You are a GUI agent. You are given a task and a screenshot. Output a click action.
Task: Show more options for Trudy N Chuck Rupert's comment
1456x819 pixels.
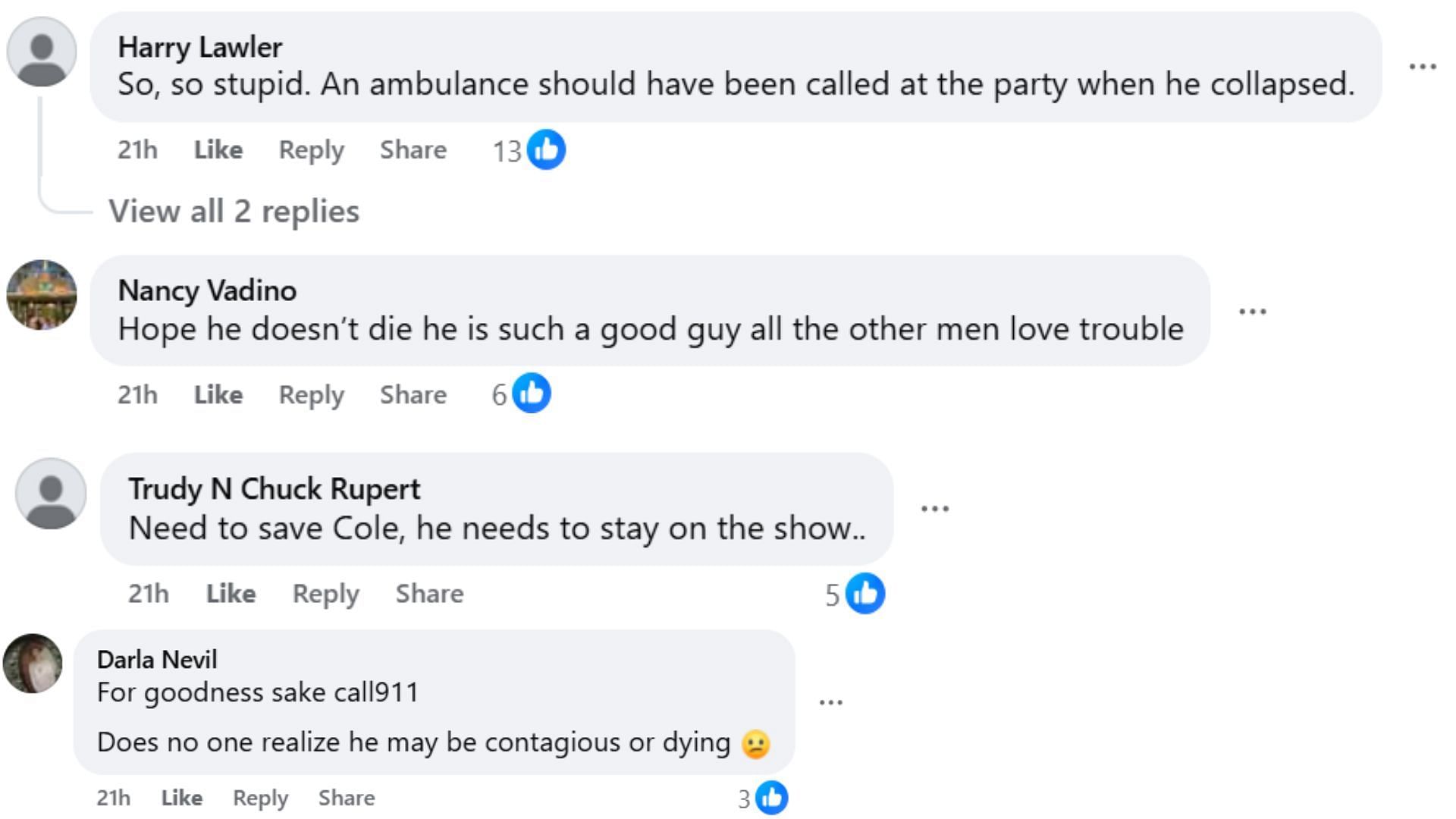pyautogui.click(x=934, y=508)
